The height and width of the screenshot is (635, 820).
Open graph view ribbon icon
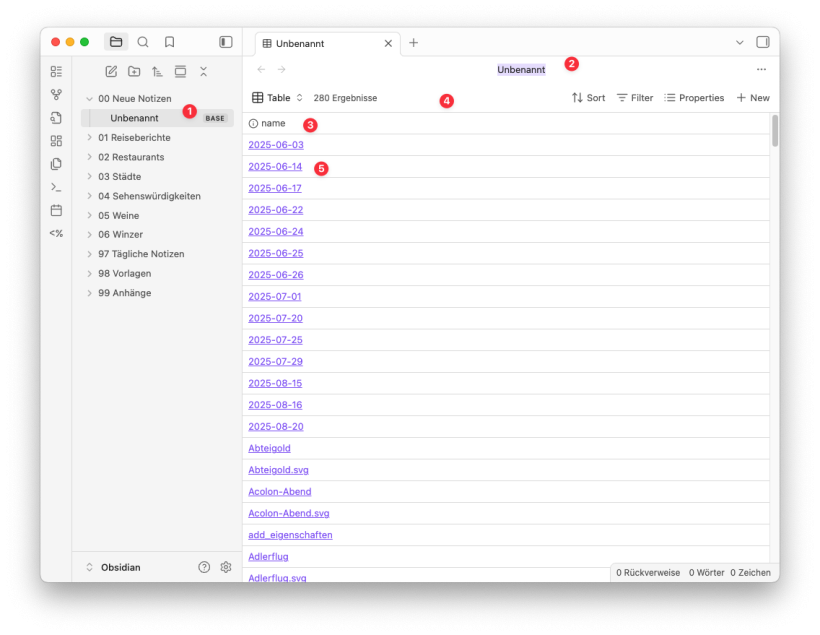tap(56, 95)
